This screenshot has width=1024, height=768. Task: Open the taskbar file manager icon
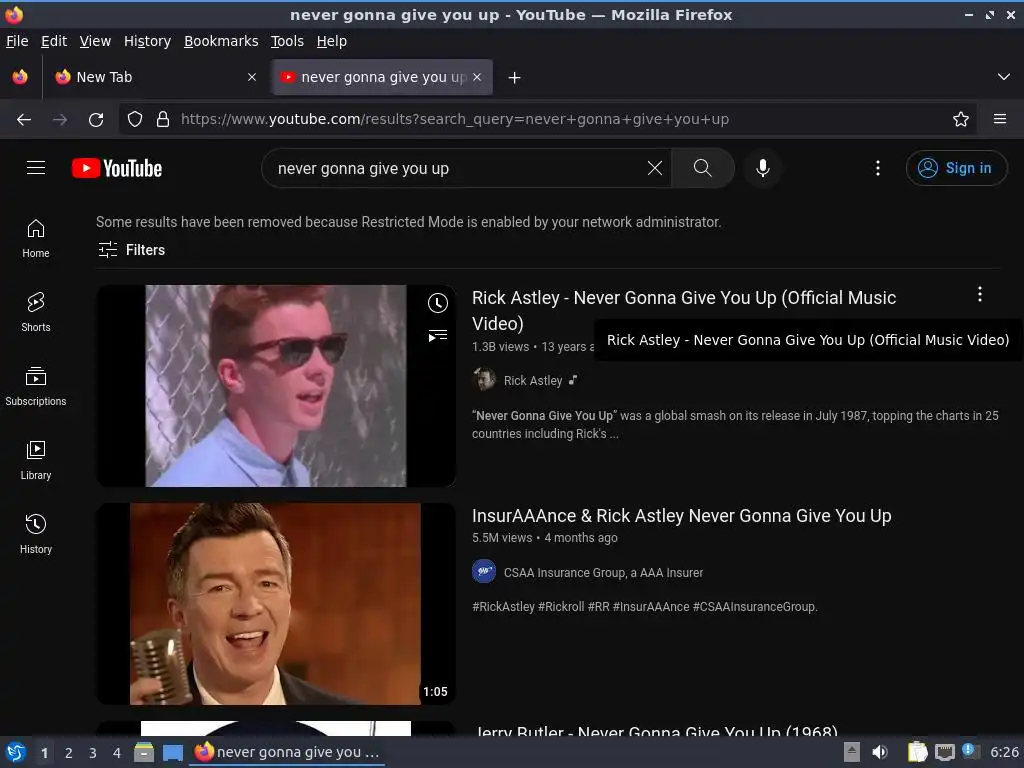point(144,752)
